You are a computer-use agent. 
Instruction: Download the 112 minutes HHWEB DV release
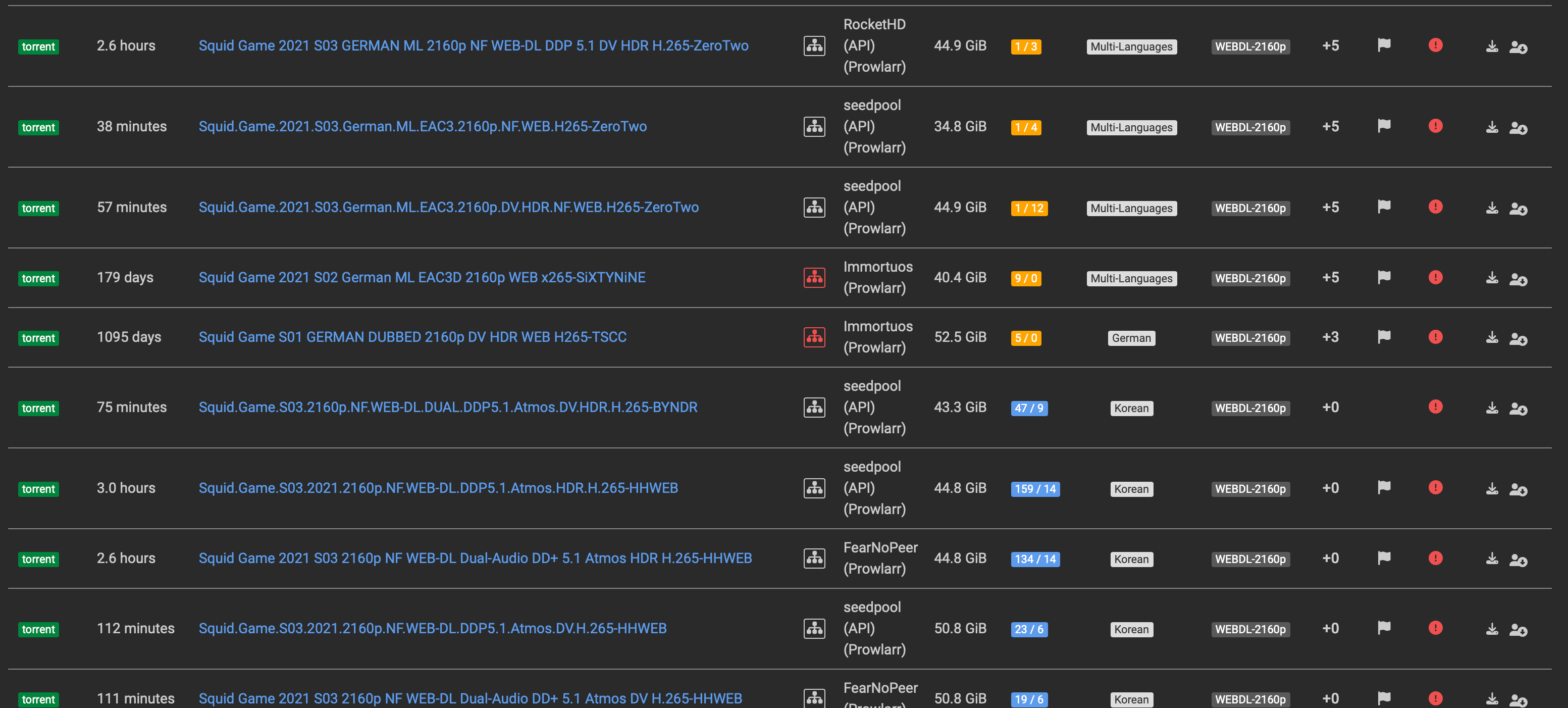(x=1491, y=629)
